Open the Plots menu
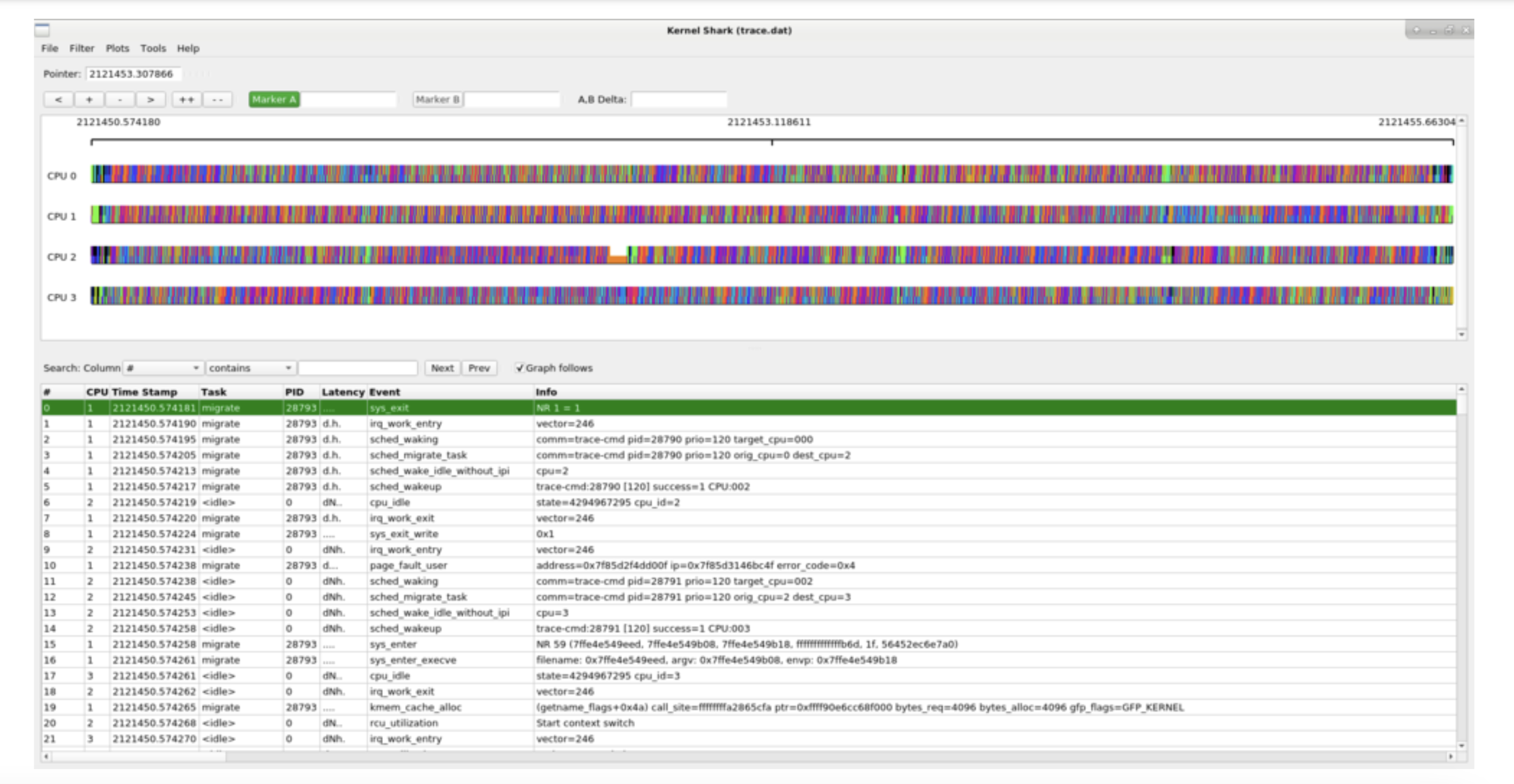 (117, 48)
